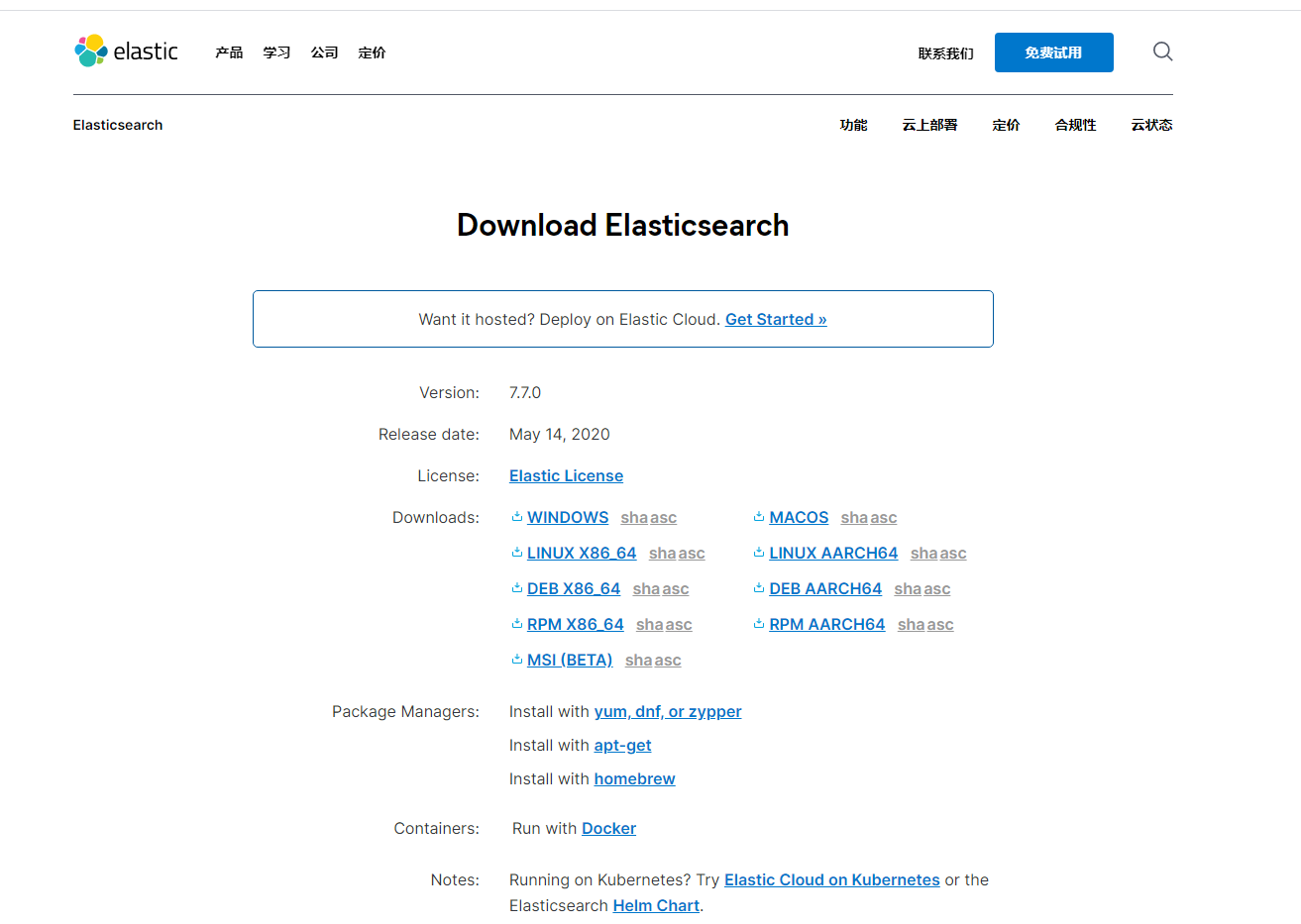Download the LINUX X86_64 package
1301x924 pixels.
point(582,553)
